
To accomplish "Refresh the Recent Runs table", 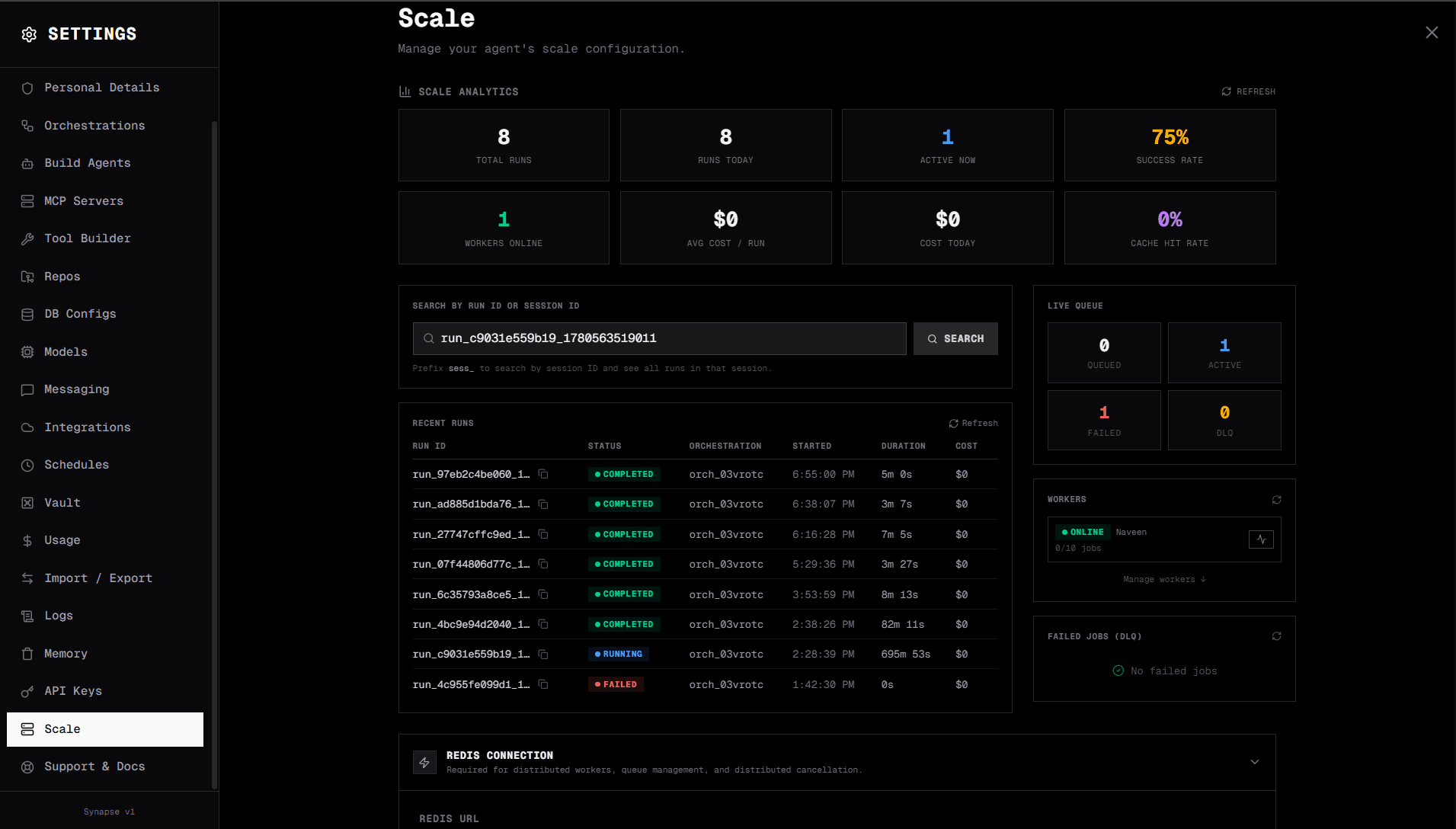I will point(973,423).
